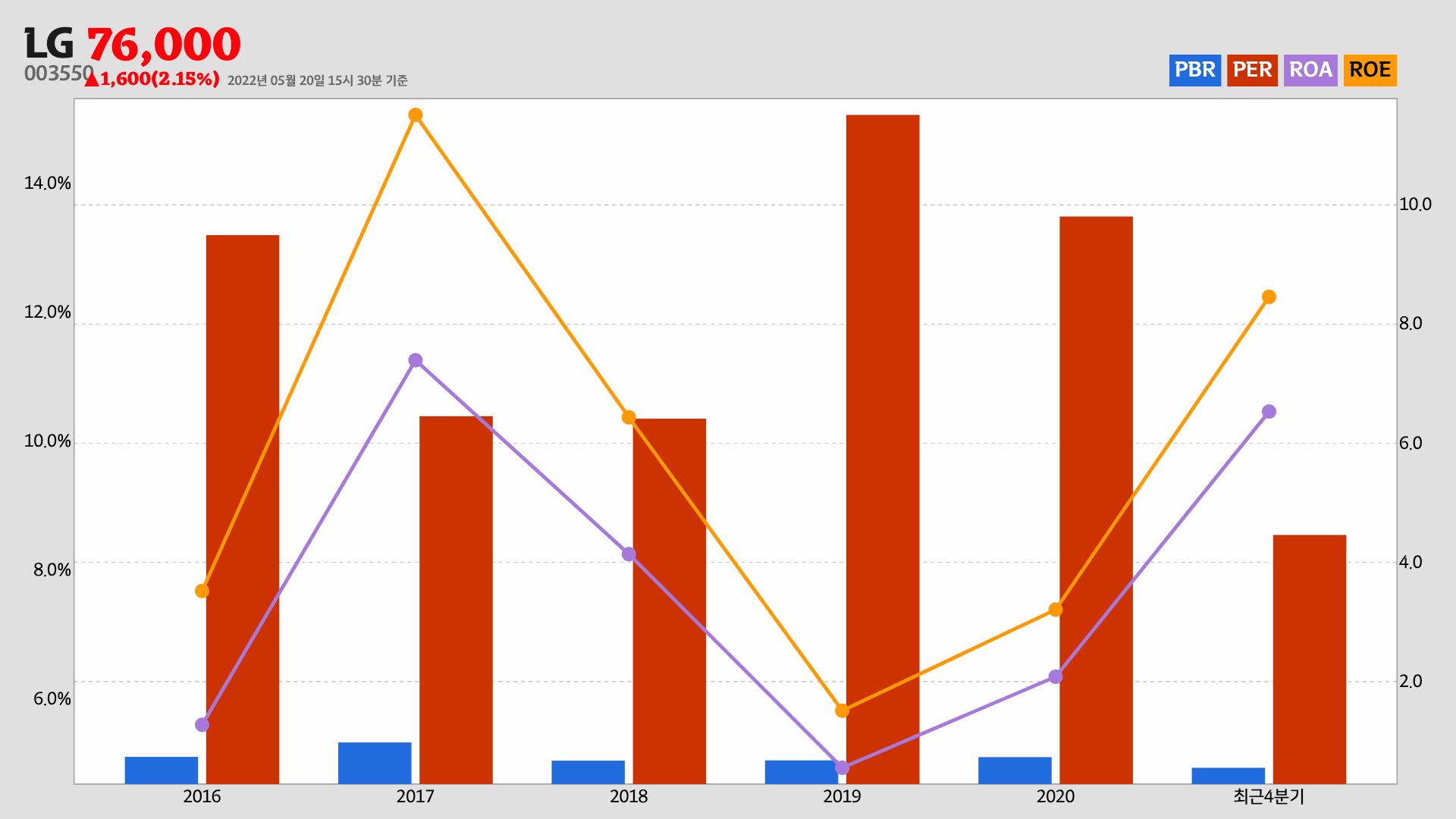Image resolution: width=1456 pixels, height=819 pixels.
Task: Click the 6.0% left axis label
Action: click(x=52, y=699)
